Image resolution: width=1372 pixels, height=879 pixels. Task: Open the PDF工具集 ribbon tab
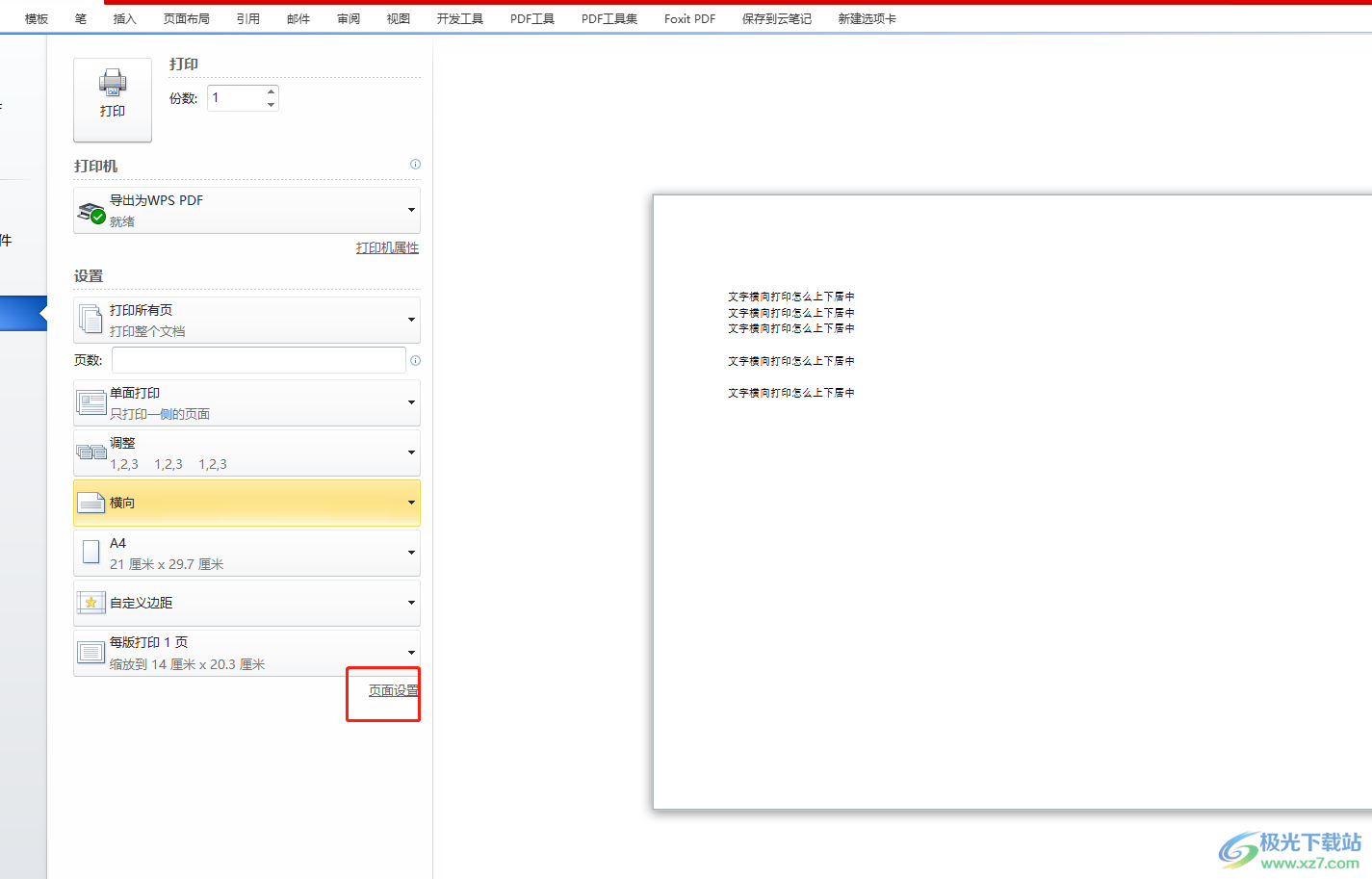(x=609, y=19)
